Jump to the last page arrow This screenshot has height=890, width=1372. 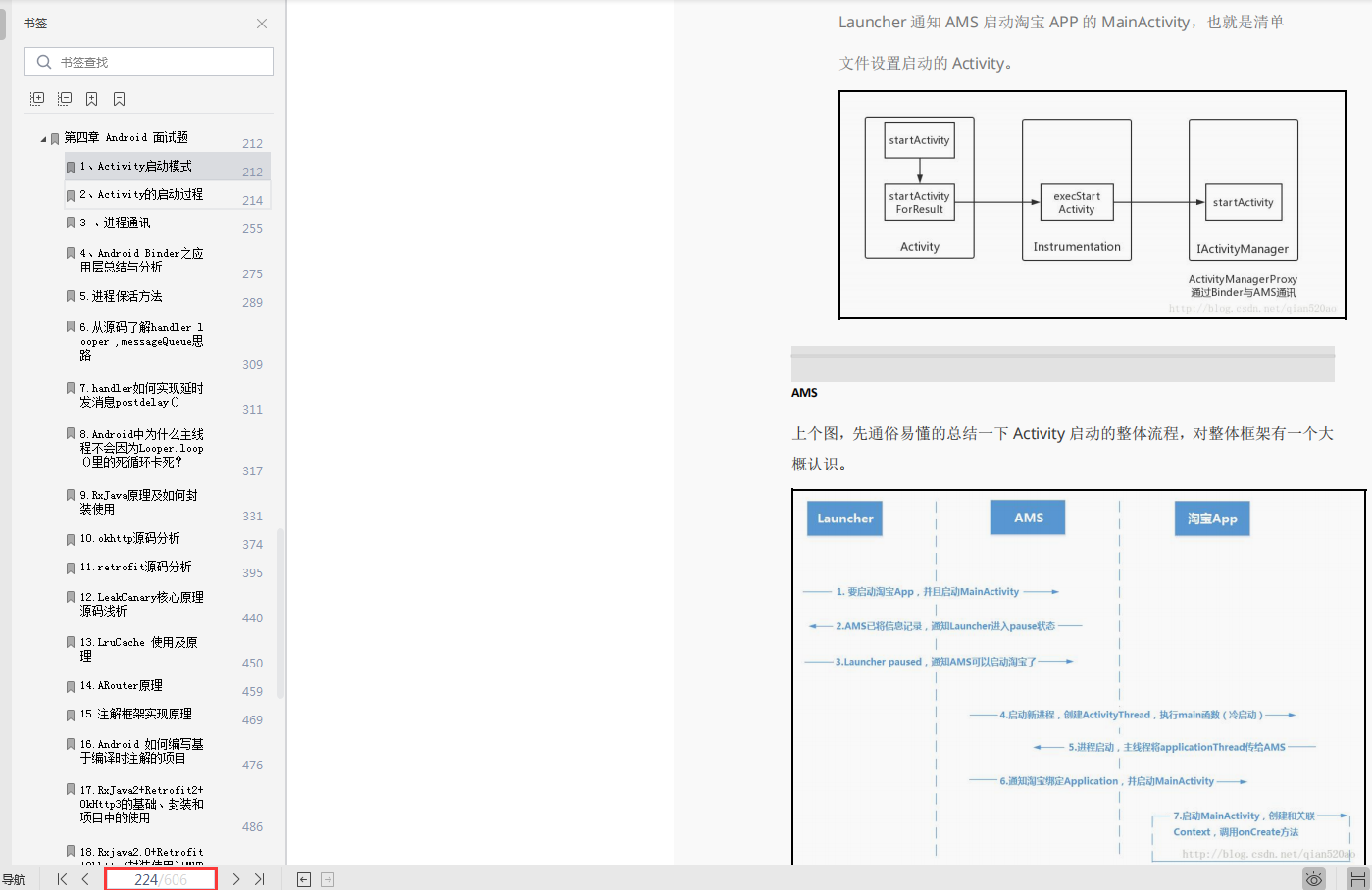coord(260,879)
